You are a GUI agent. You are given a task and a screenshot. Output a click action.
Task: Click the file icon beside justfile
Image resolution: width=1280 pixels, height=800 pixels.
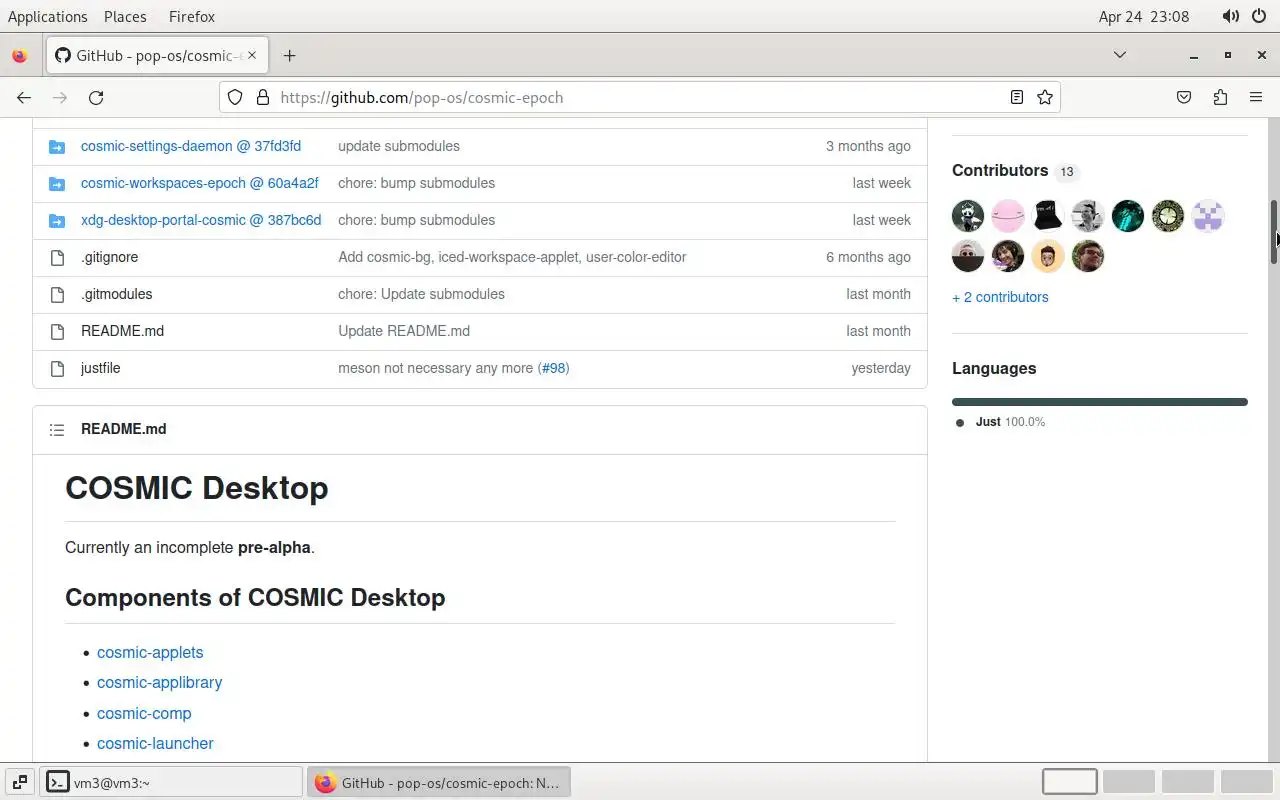pyautogui.click(x=57, y=368)
